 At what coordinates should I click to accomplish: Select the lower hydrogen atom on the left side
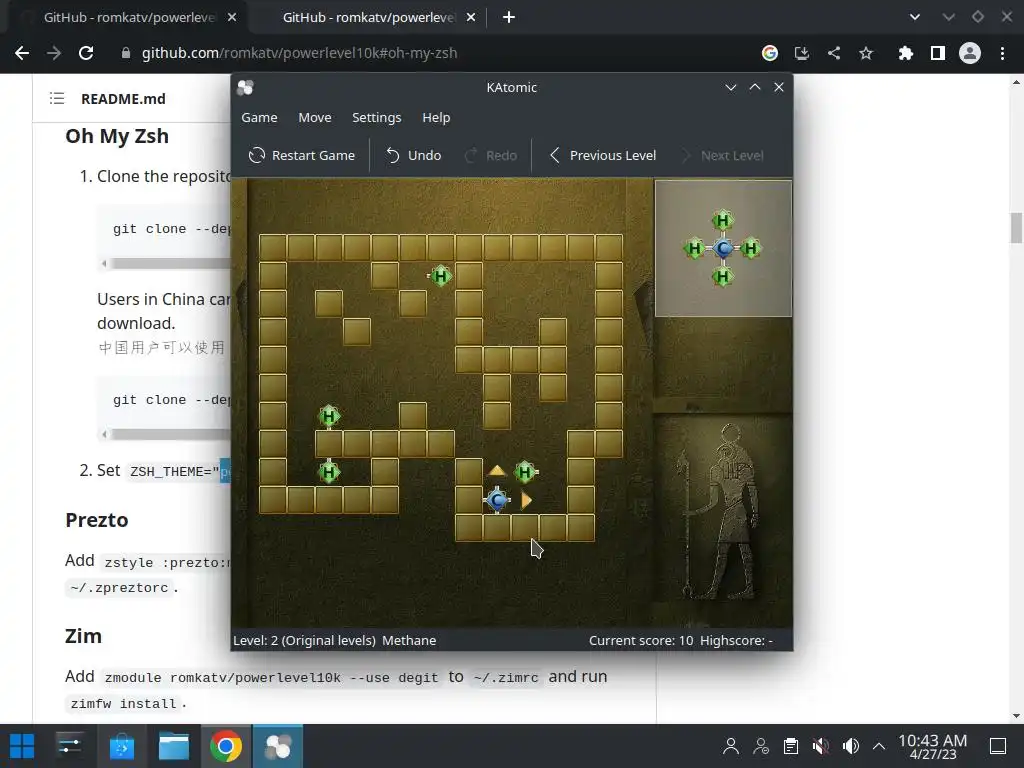click(328, 472)
